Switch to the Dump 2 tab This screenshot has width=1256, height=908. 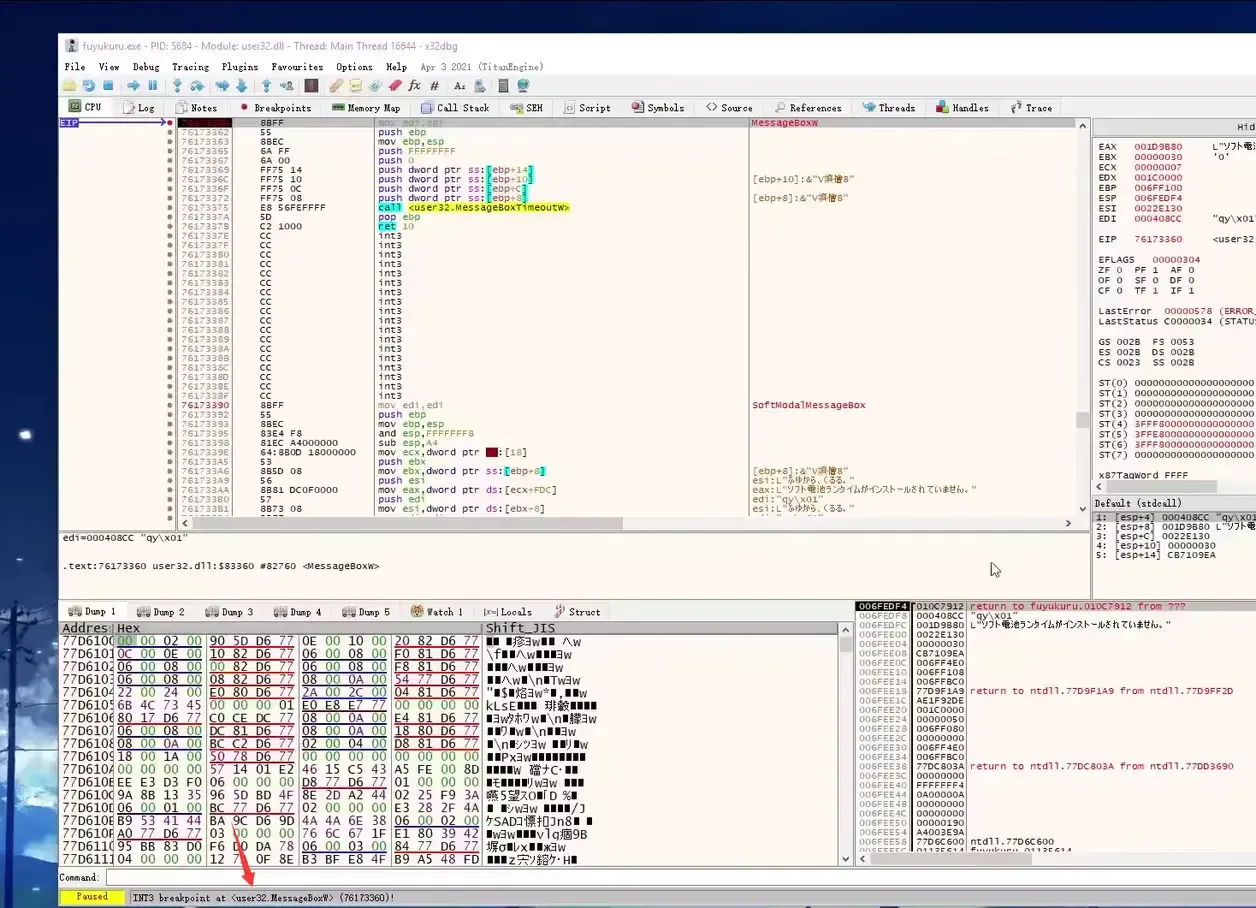point(160,612)
